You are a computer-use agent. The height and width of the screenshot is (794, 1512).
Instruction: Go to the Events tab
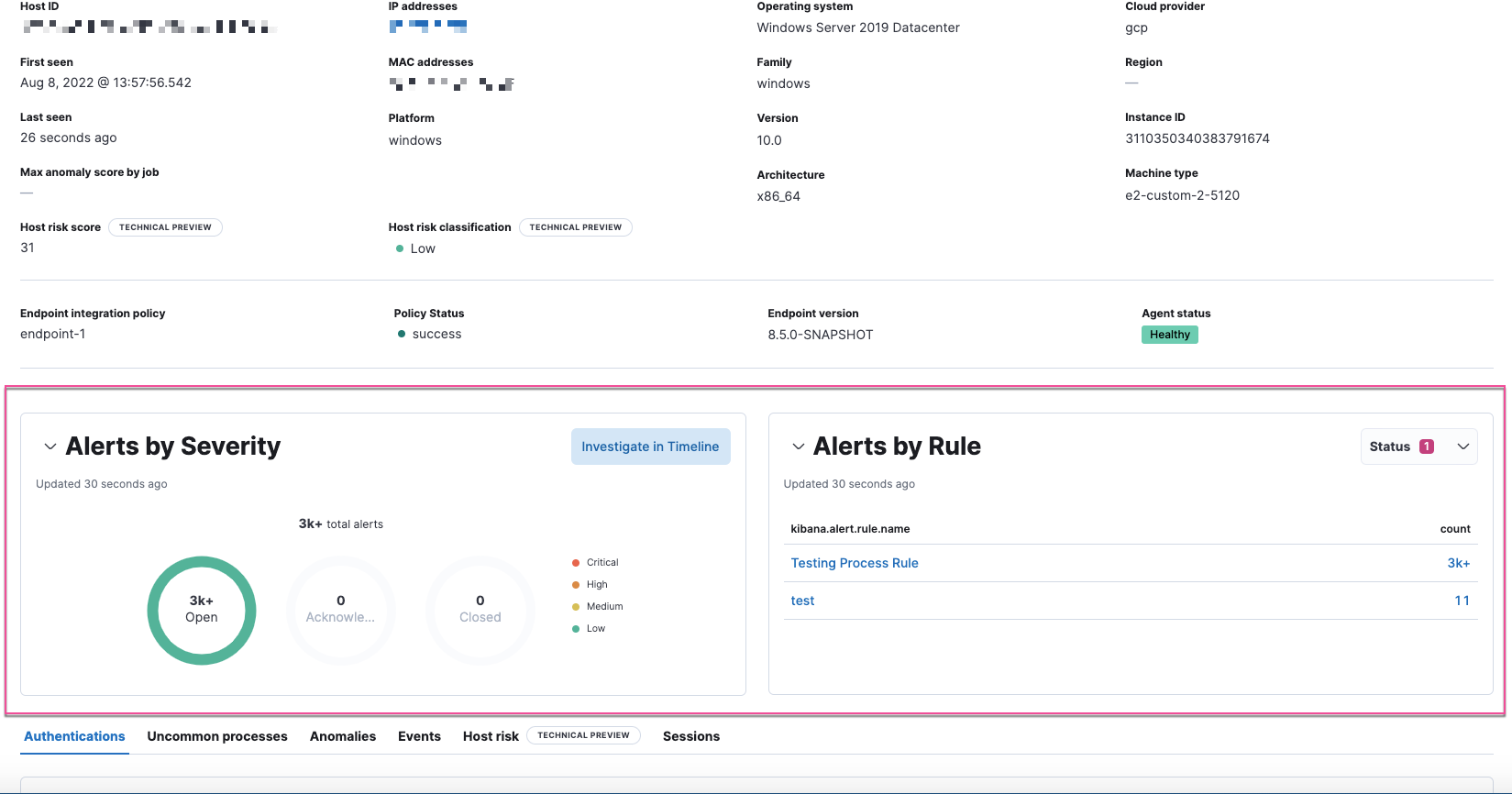[x=419, y=736]
